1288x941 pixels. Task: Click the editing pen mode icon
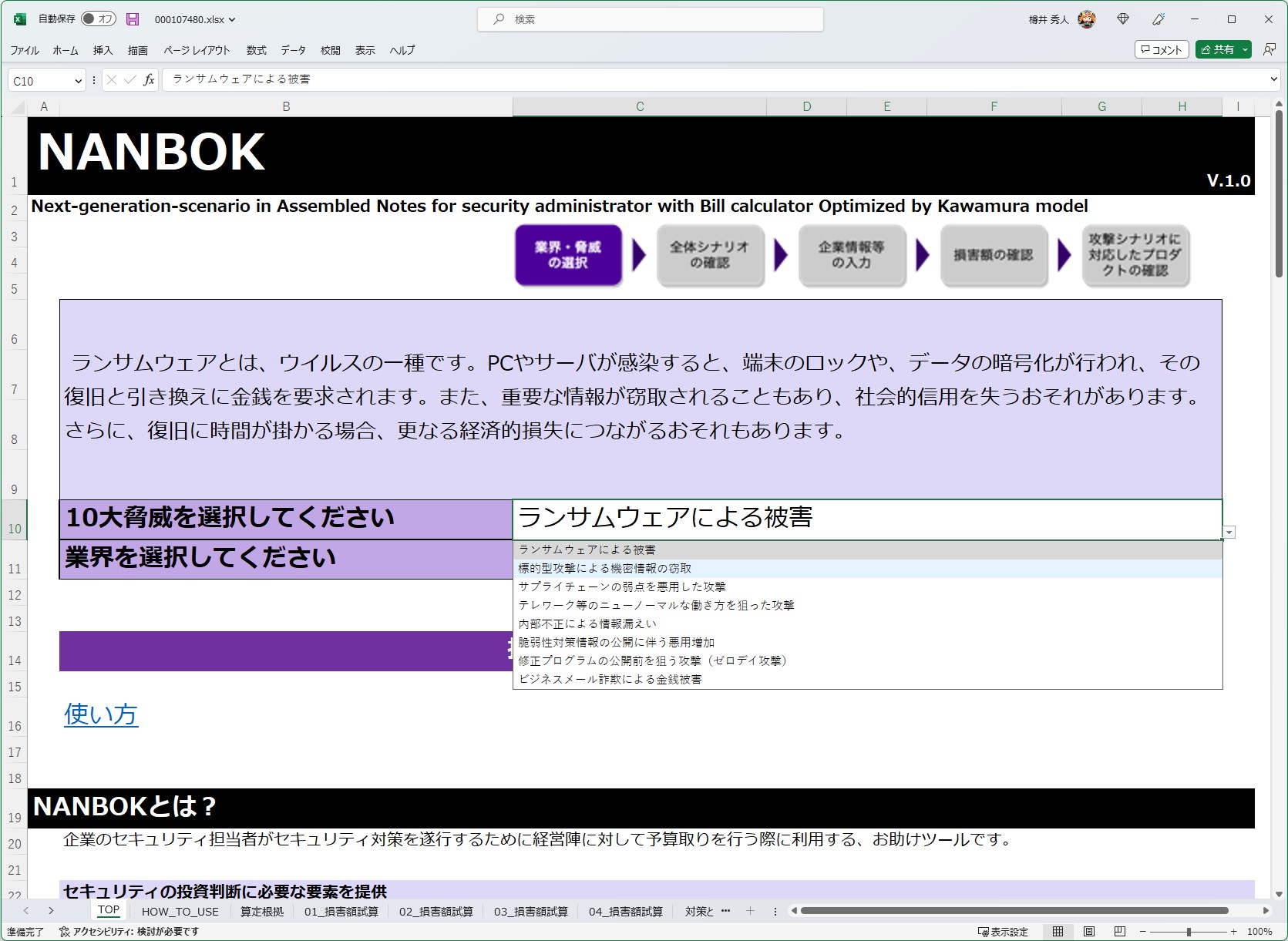pyautogui.click(x=1157, y=18)
